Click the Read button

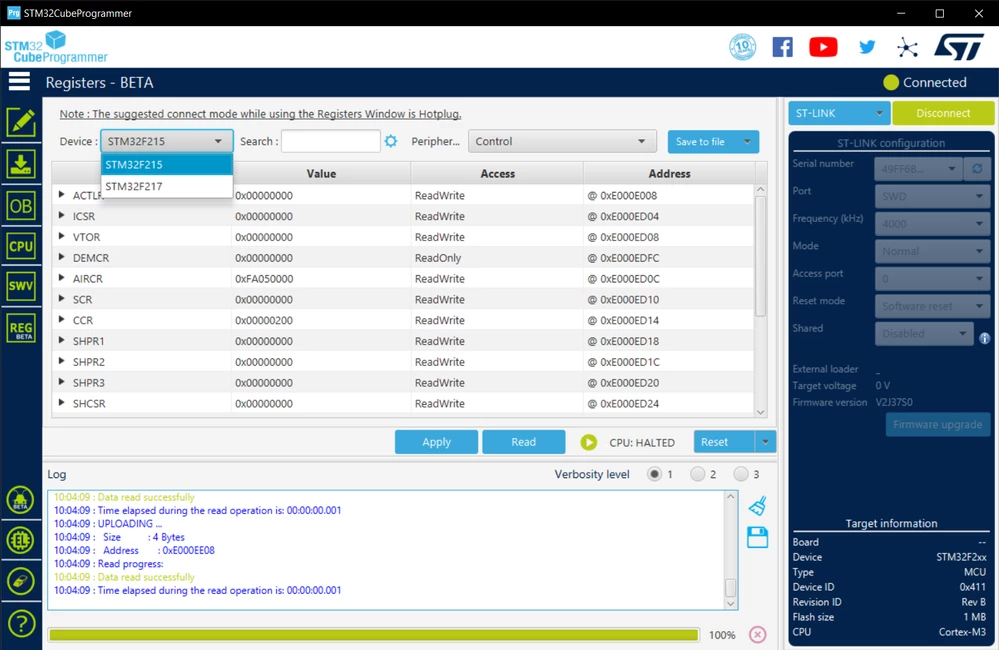524,442
